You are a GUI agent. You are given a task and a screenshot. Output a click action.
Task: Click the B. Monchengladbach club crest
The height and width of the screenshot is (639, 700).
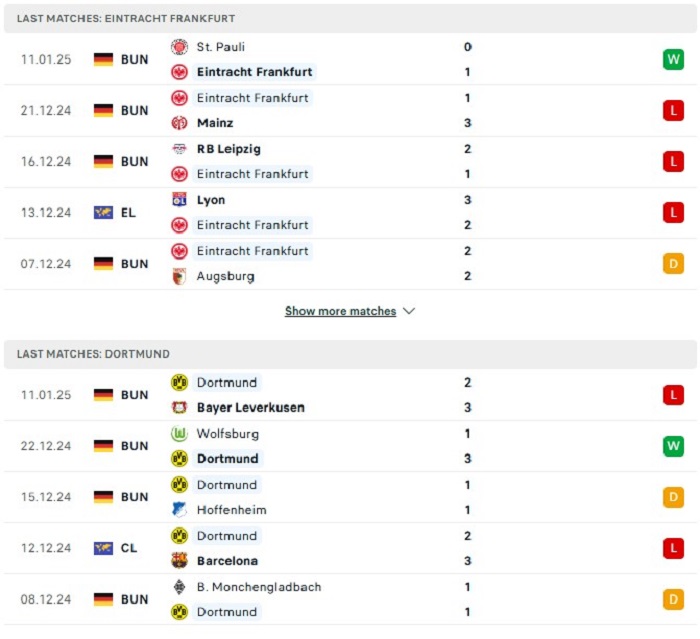pos(179,587)
